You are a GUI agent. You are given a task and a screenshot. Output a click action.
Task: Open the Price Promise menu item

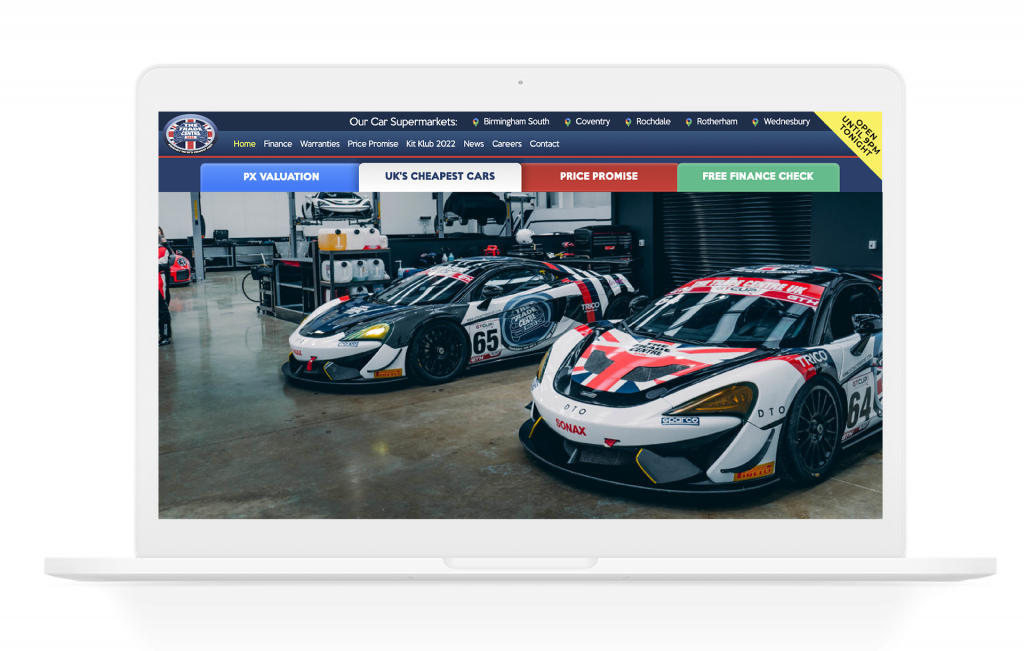[372, 144]
